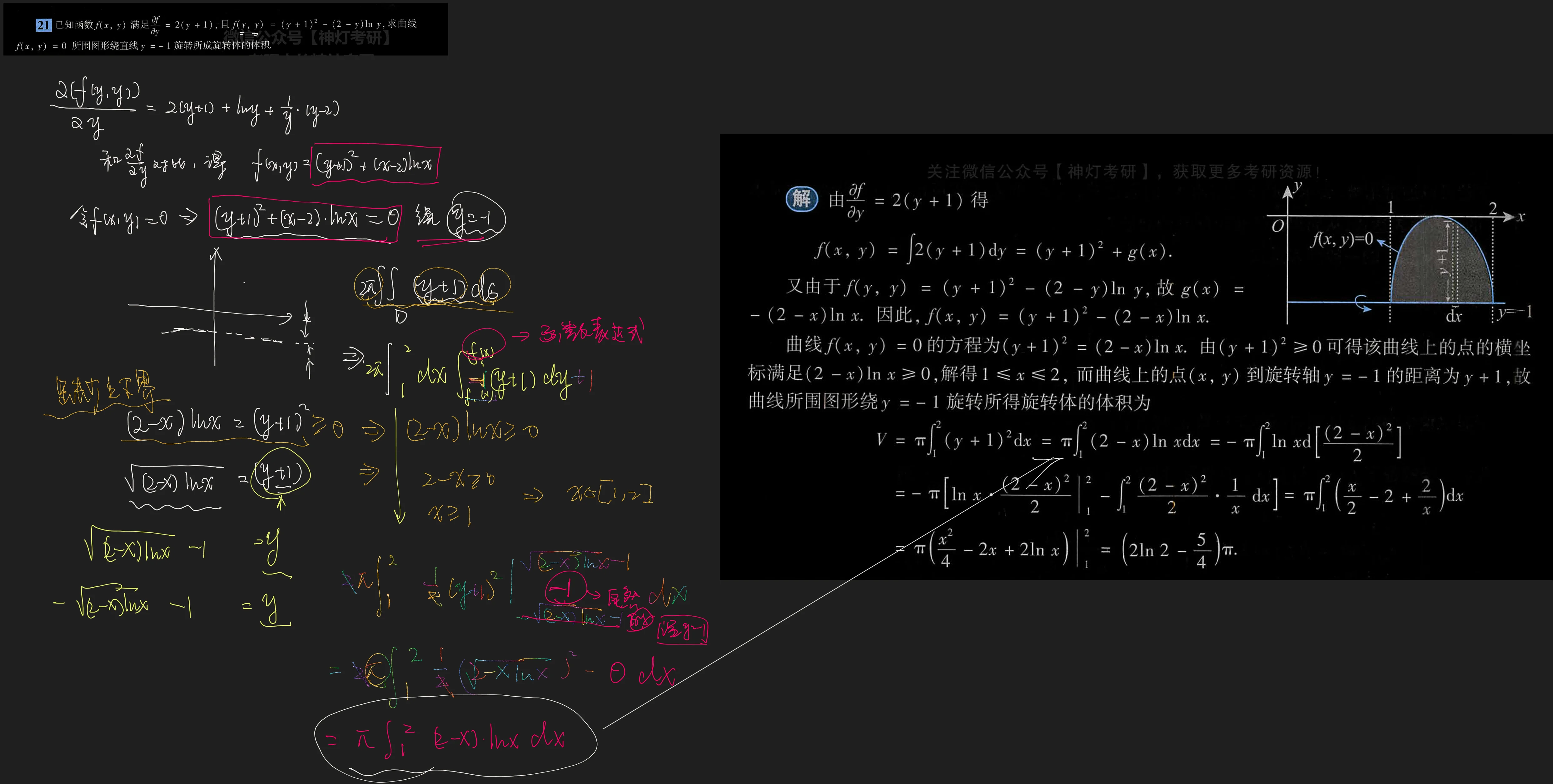Image resolution: width=1553 pixels, height=784 pixels.
Task: Click red-boxed formula (y+1)²+(x-2)lnx=0
Action: (305, 219)
